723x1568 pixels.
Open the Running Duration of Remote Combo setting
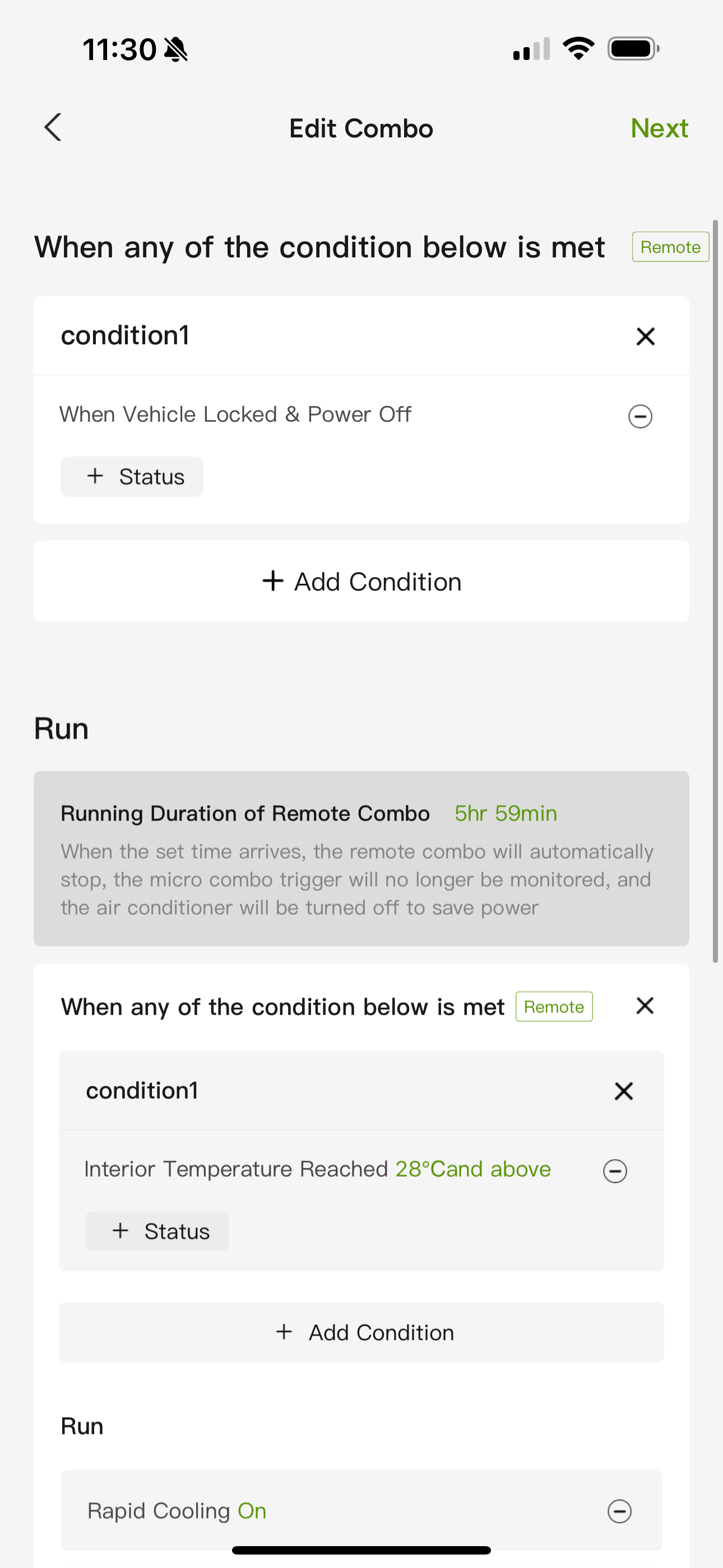point(361,858)
